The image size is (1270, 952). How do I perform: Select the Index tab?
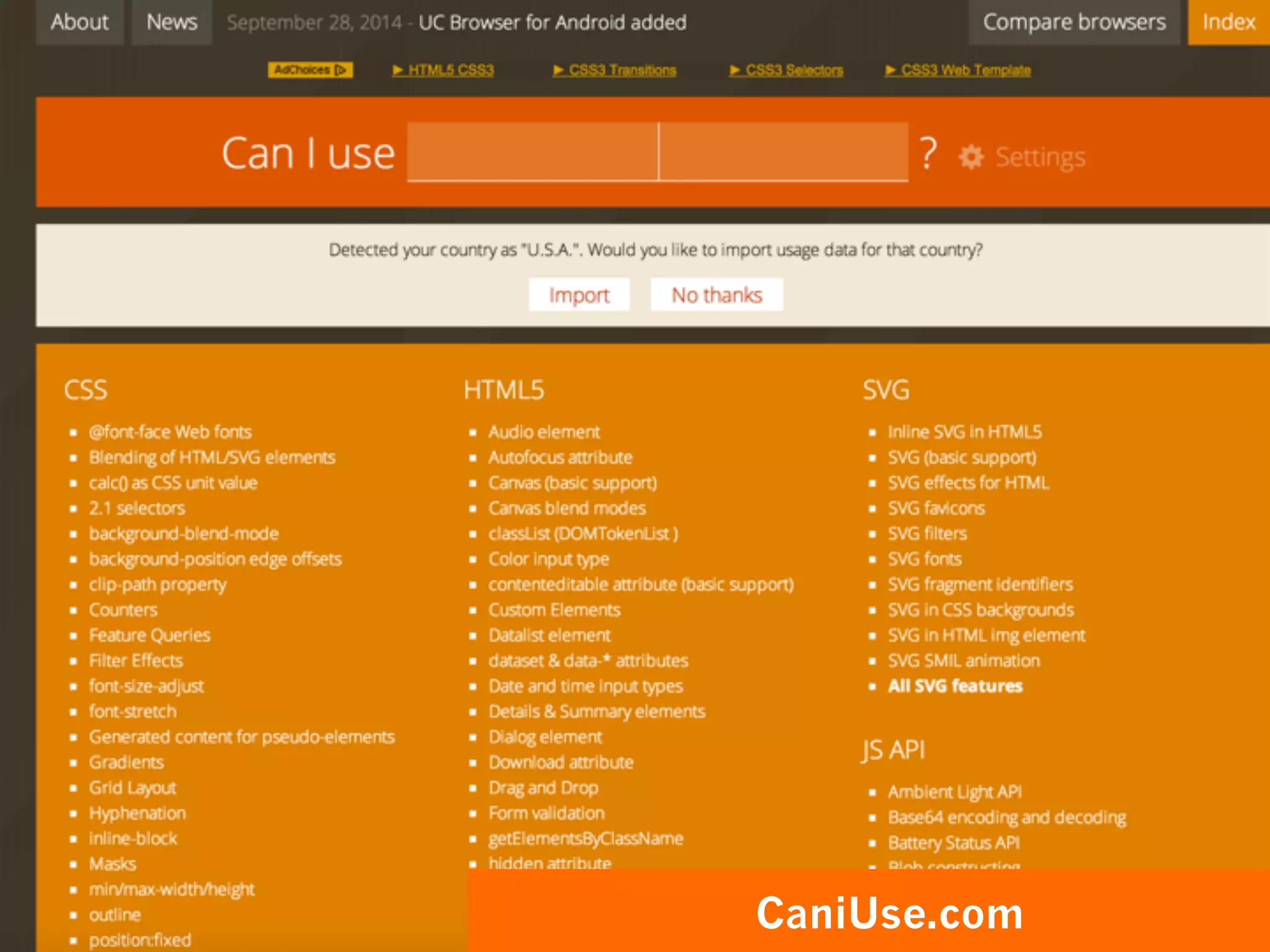[x=1228, y=22]
